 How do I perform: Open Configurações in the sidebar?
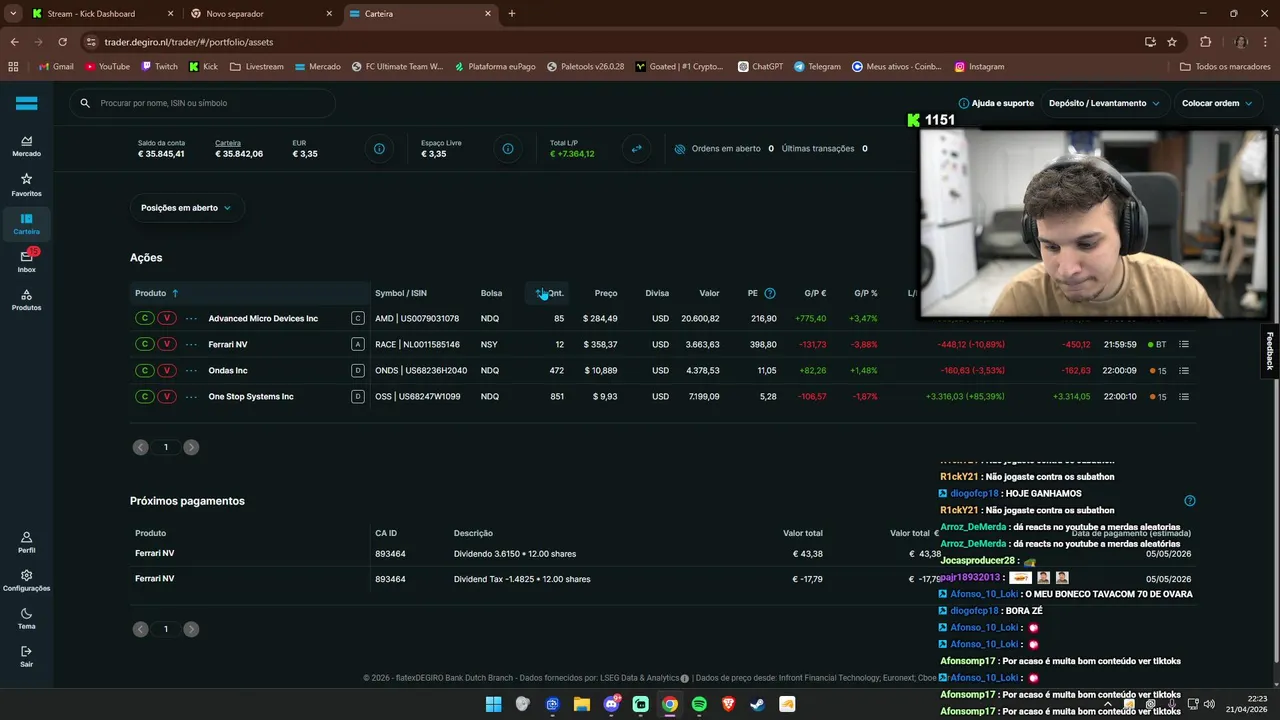[x=26, y=580]
